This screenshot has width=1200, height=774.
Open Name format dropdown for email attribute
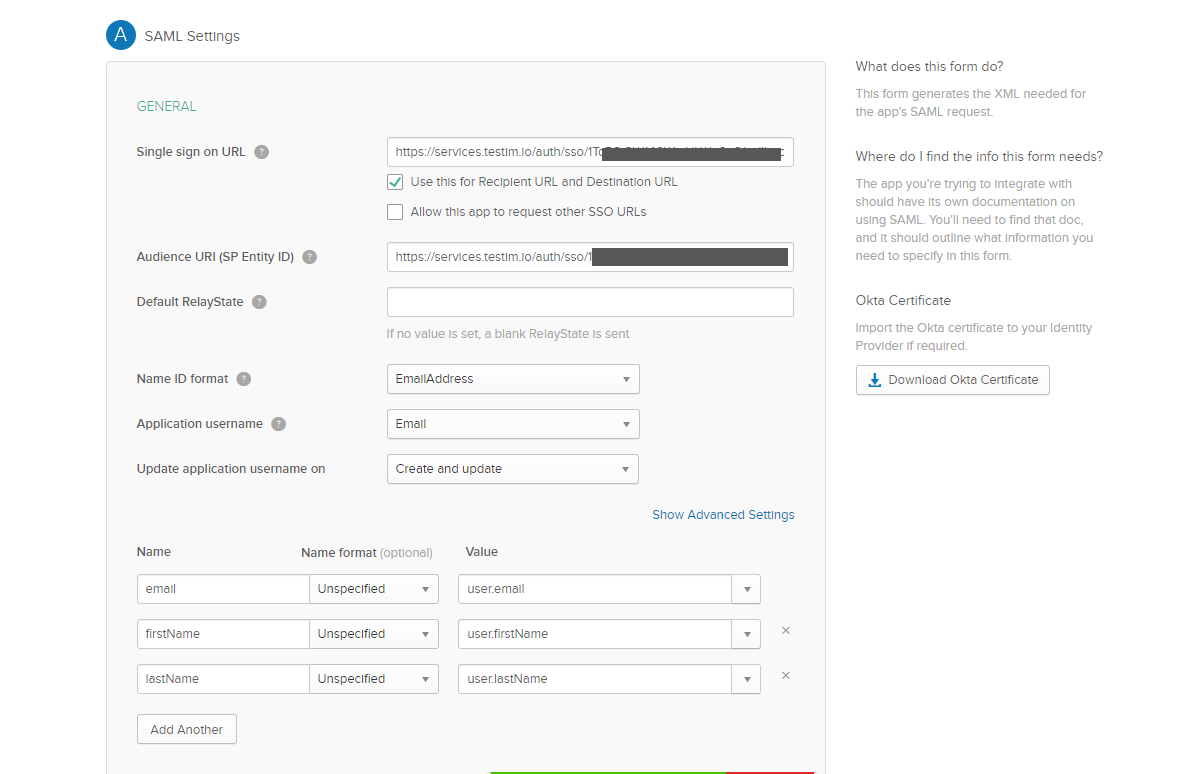374,589
